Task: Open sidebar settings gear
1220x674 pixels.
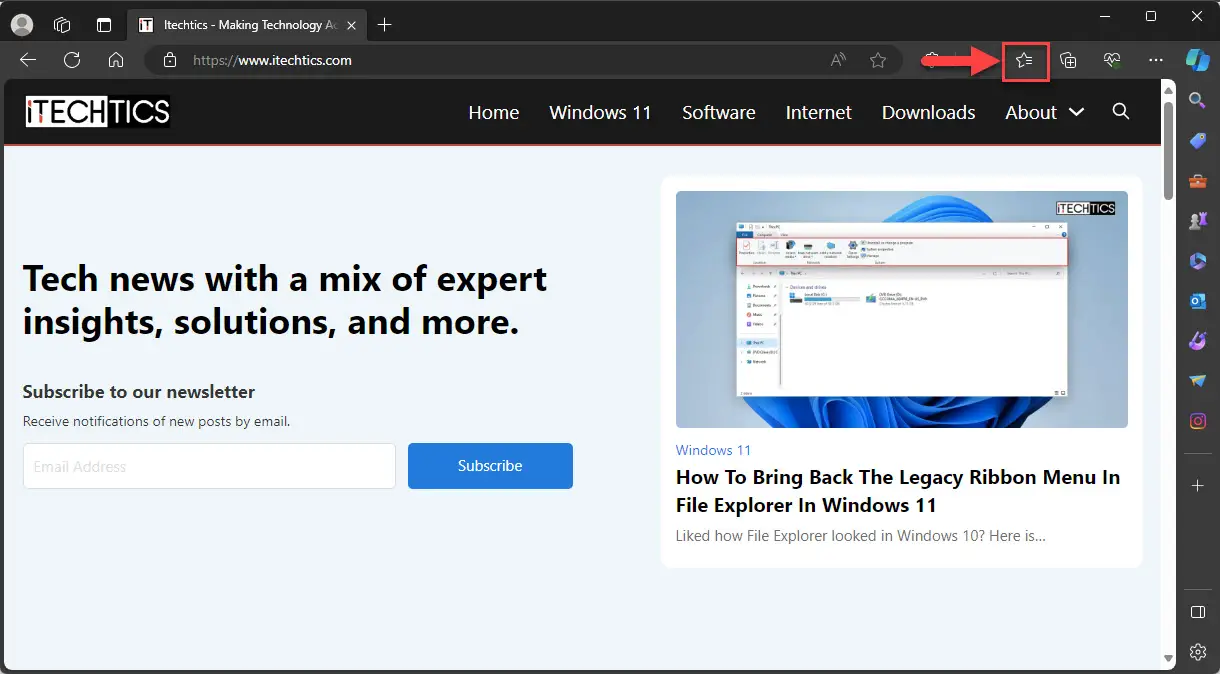Action: pos(1197,652)
